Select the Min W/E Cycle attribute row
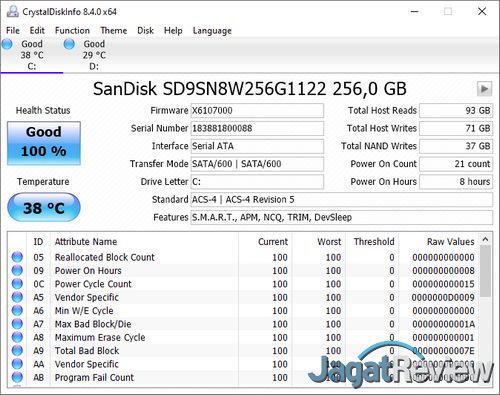The width and height of the screenshot is (500, 395). [244, 311]
